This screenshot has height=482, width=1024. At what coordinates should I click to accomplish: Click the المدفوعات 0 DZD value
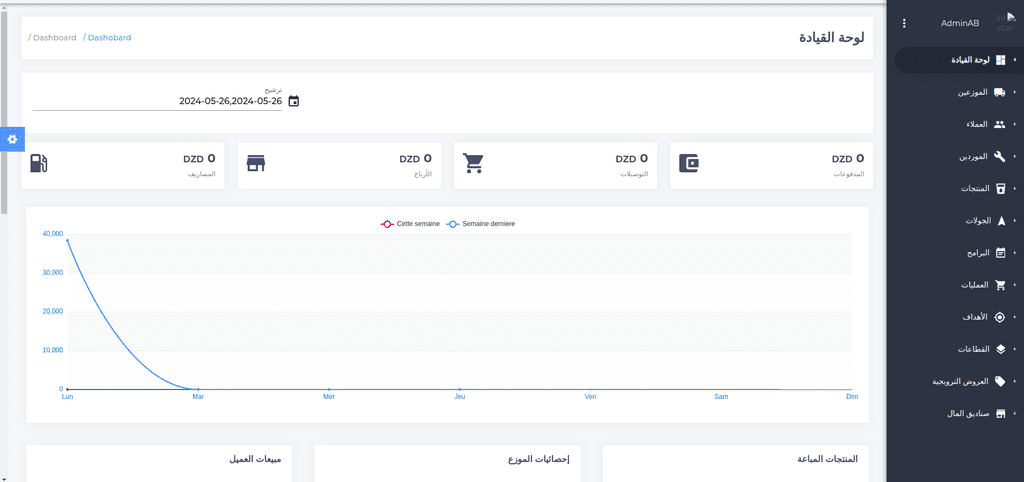click(848, 158)
